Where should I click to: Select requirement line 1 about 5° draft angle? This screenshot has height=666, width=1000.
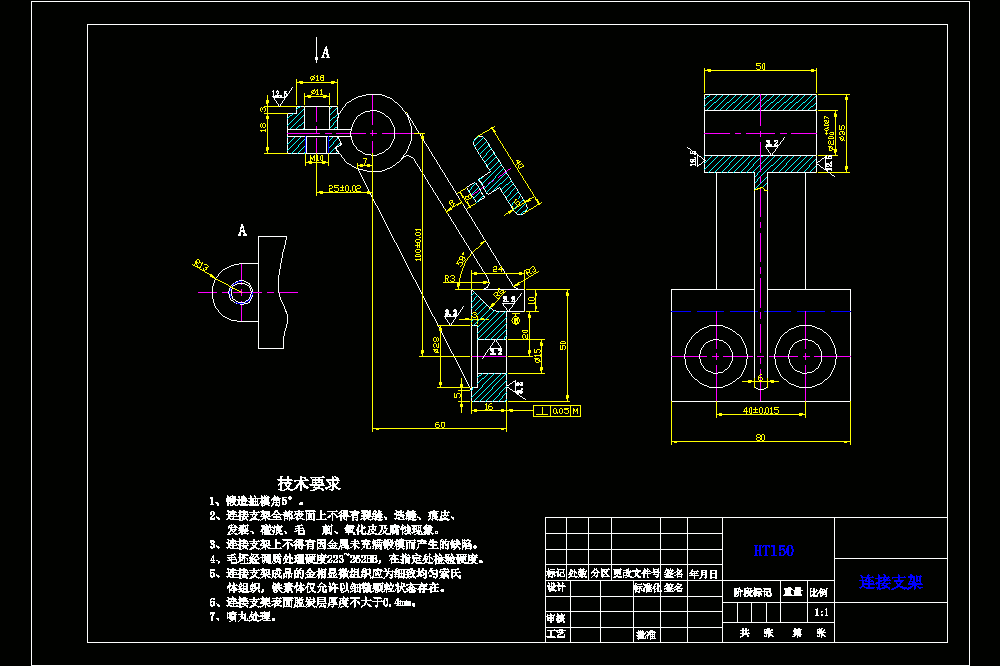[x=256, y=501]
